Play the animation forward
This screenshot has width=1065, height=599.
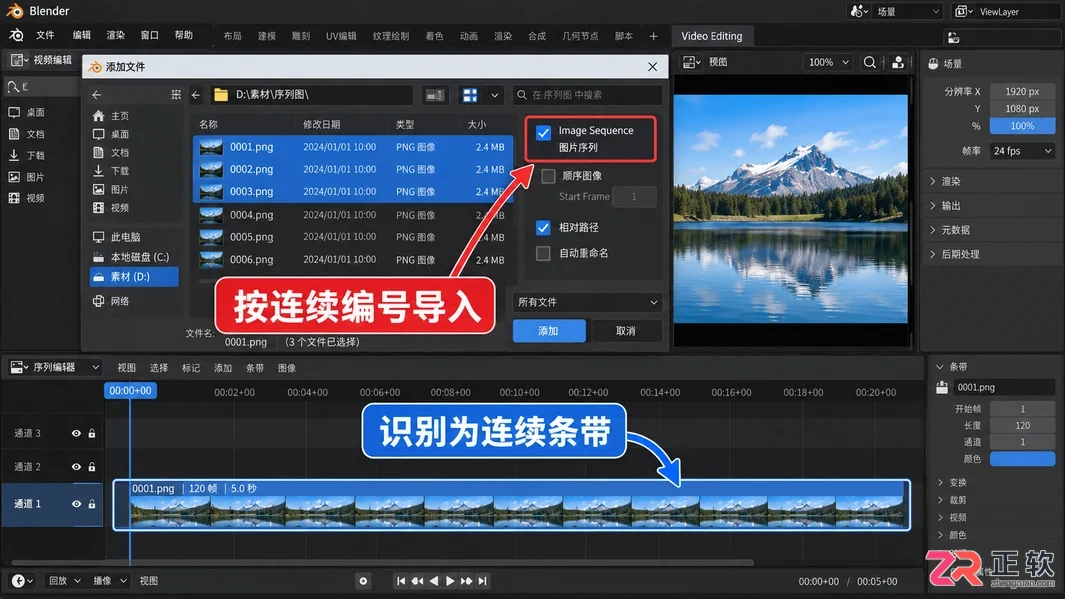pyautogui.click(x=450, y=581)
